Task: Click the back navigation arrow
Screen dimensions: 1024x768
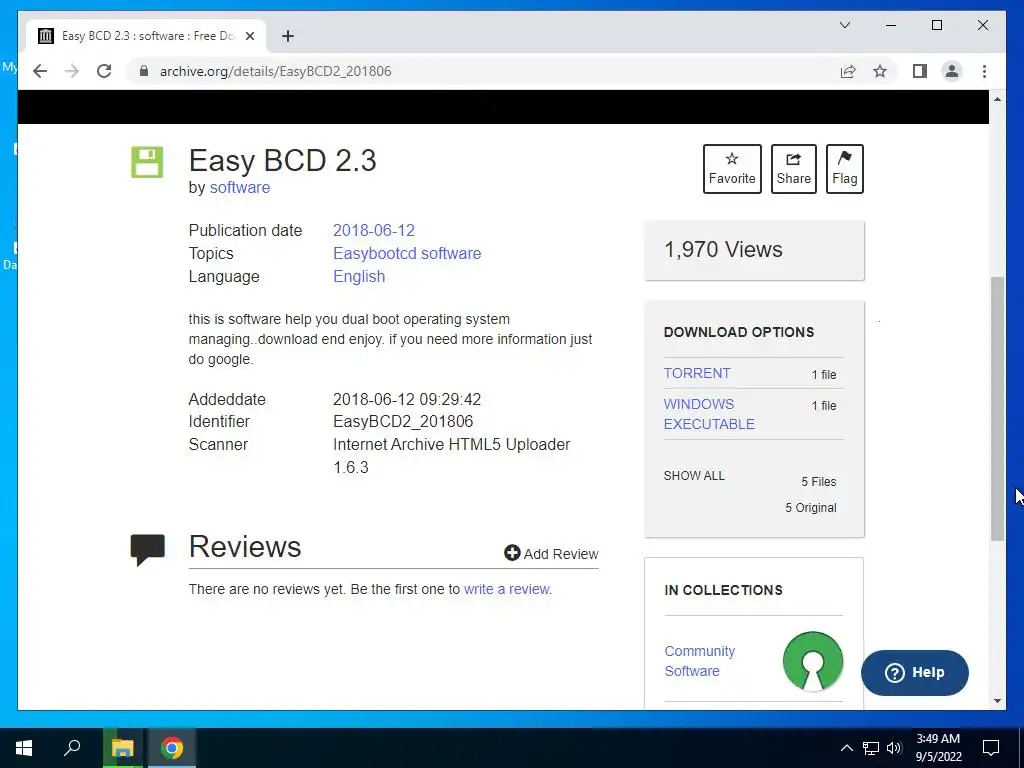Action: [x=40, y=71]
